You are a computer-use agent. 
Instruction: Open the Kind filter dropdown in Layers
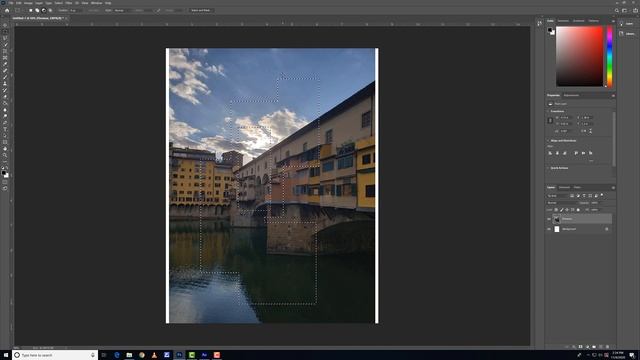[557, 196]
